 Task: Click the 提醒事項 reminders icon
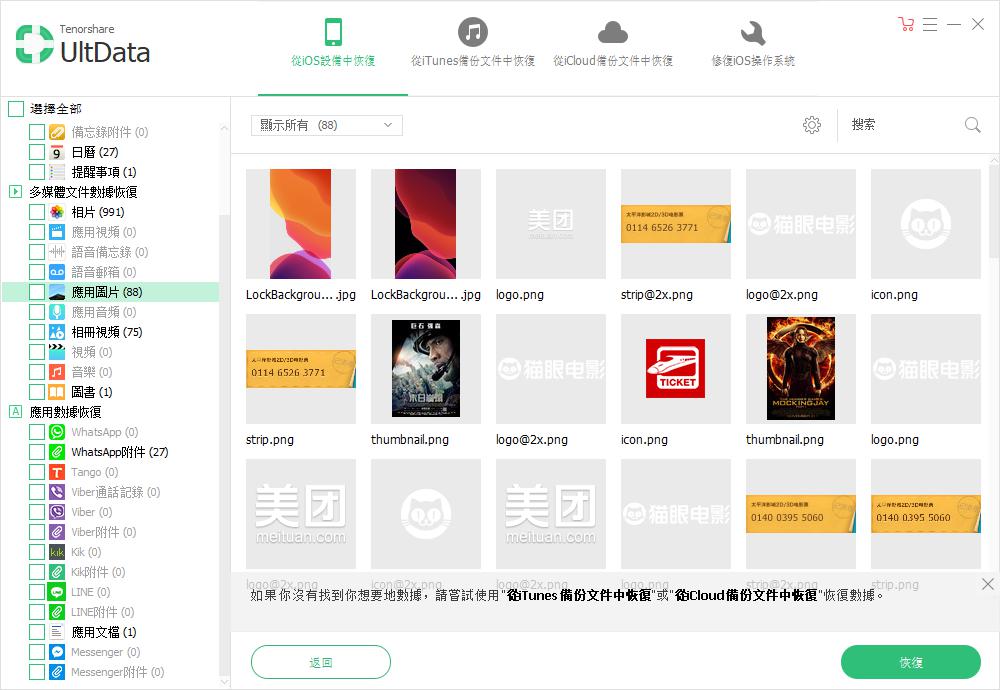(x=57, y=172)
